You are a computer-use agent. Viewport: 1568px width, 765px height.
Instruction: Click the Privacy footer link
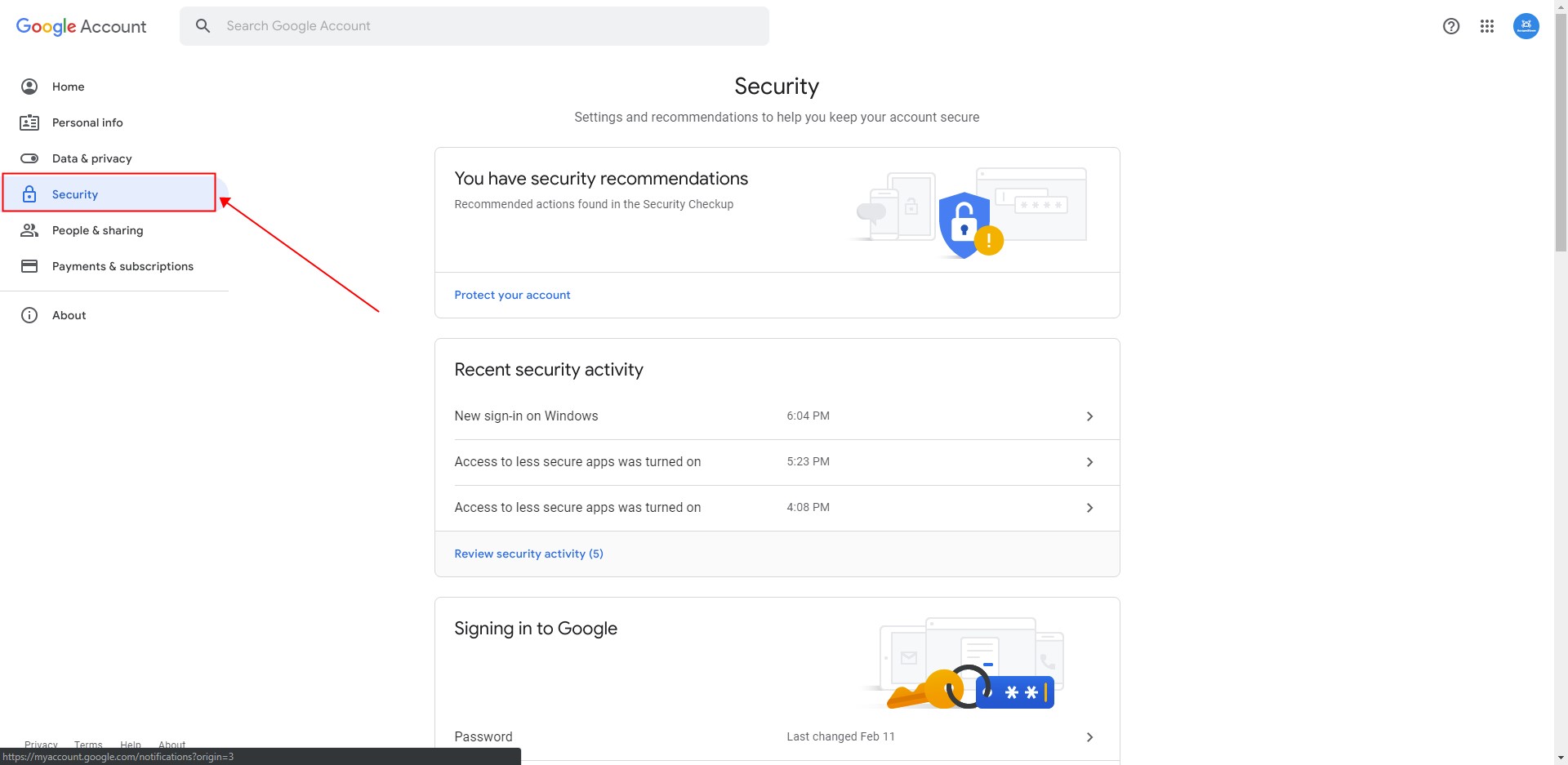coord(41,745)
